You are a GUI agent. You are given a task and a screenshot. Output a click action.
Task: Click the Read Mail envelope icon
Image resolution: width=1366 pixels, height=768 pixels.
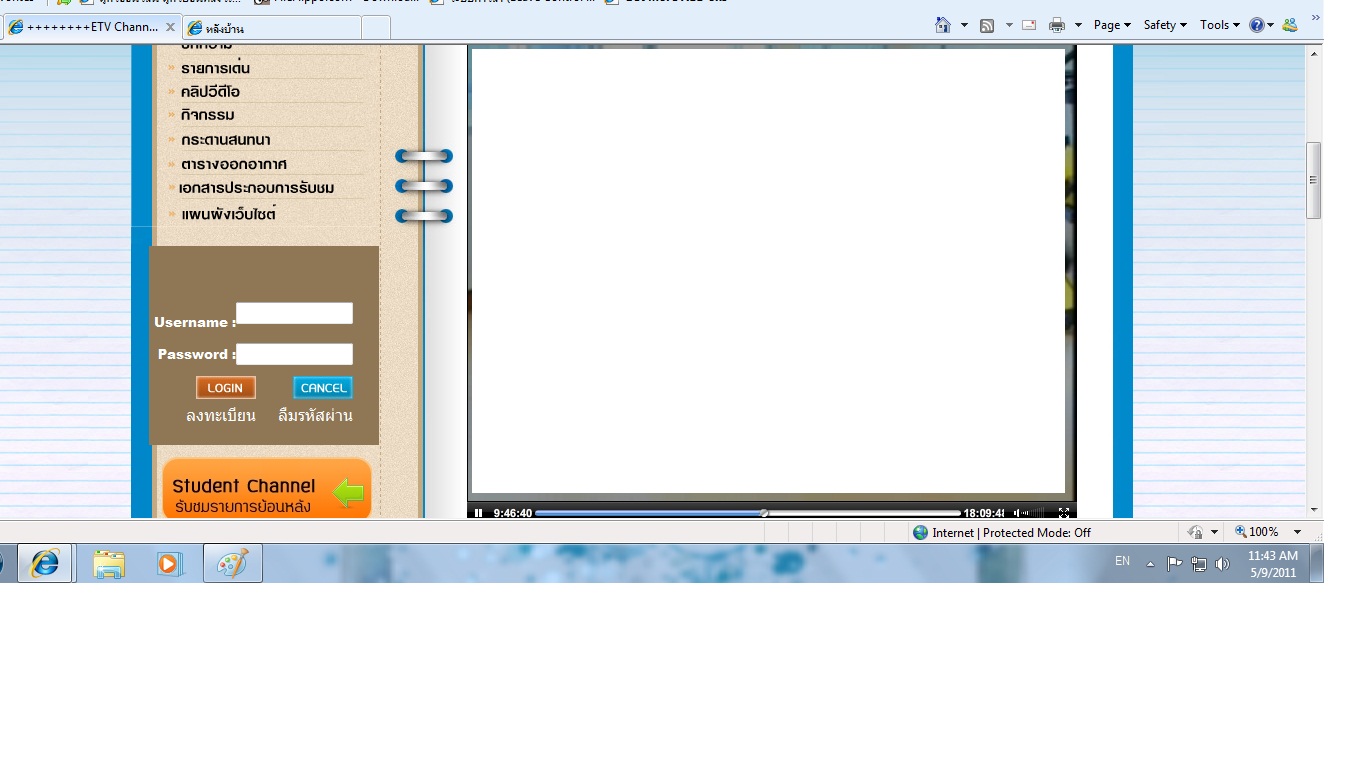click(x=1029, y=25)
